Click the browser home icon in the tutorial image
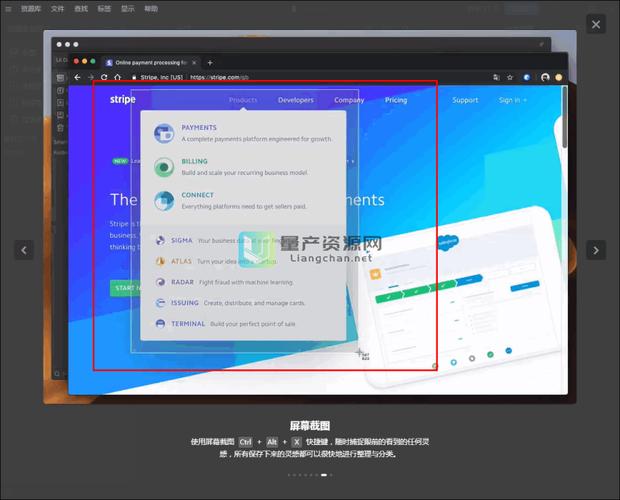 click(117, 77)
